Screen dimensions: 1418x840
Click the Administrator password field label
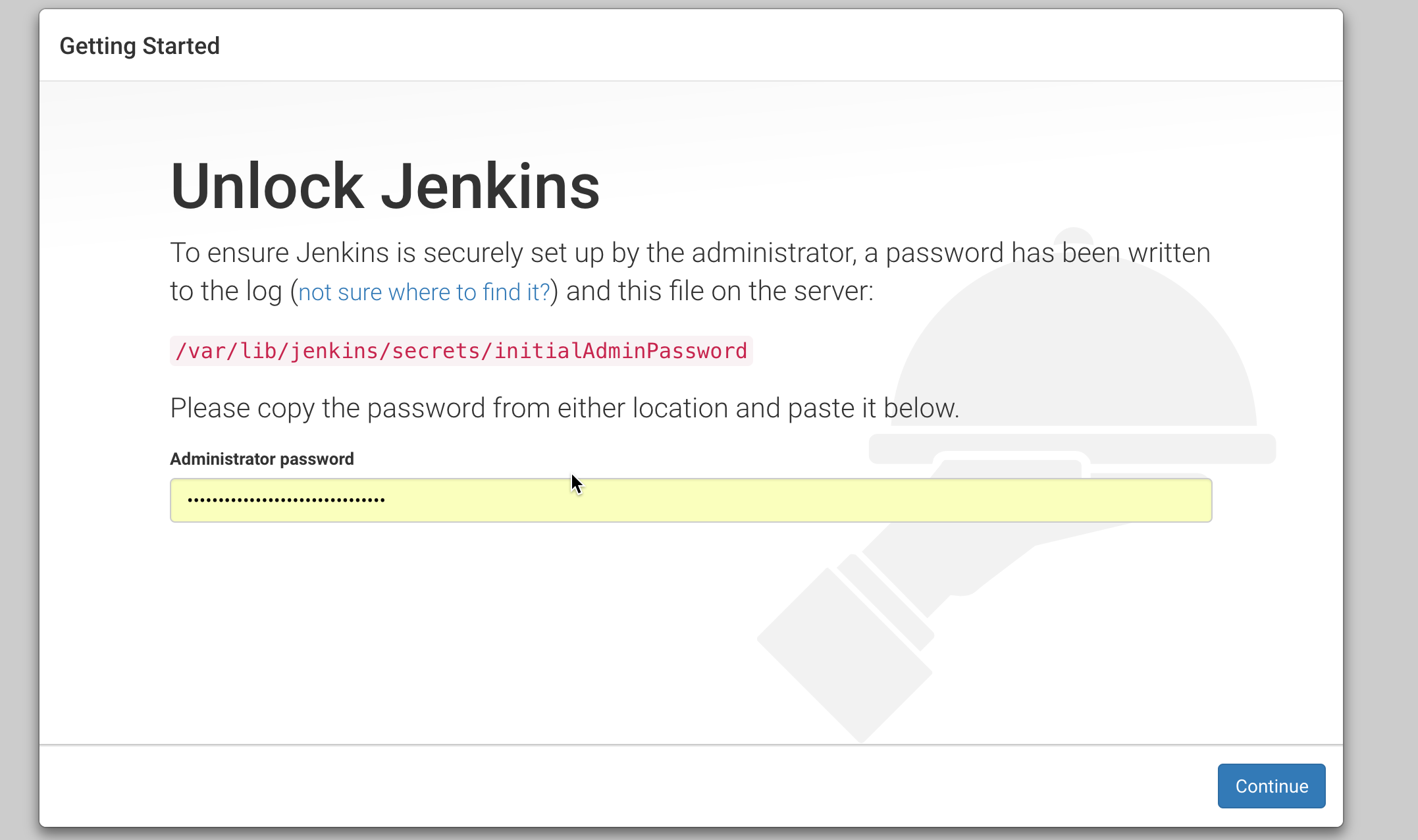click(x=261, y=459)
